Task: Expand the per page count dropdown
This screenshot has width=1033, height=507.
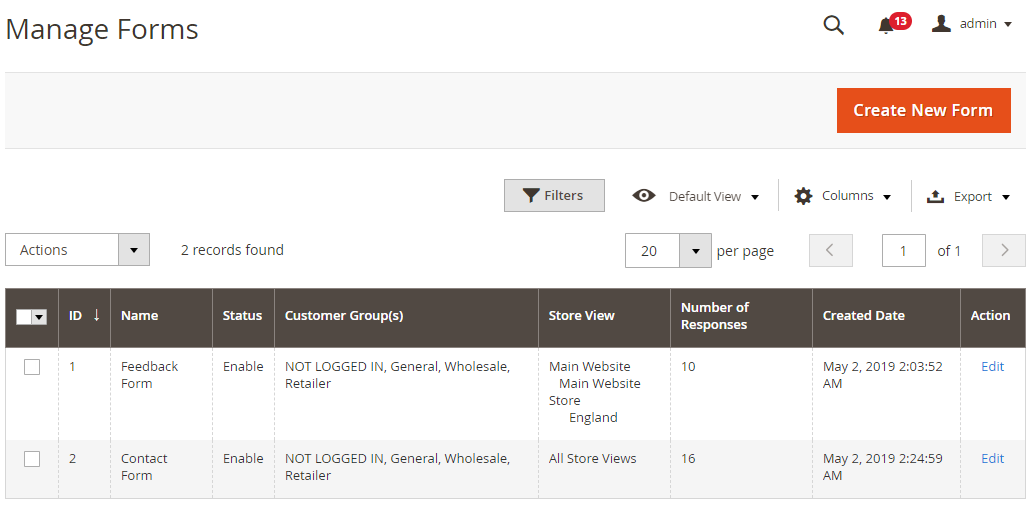Action: tap(695, 251)
